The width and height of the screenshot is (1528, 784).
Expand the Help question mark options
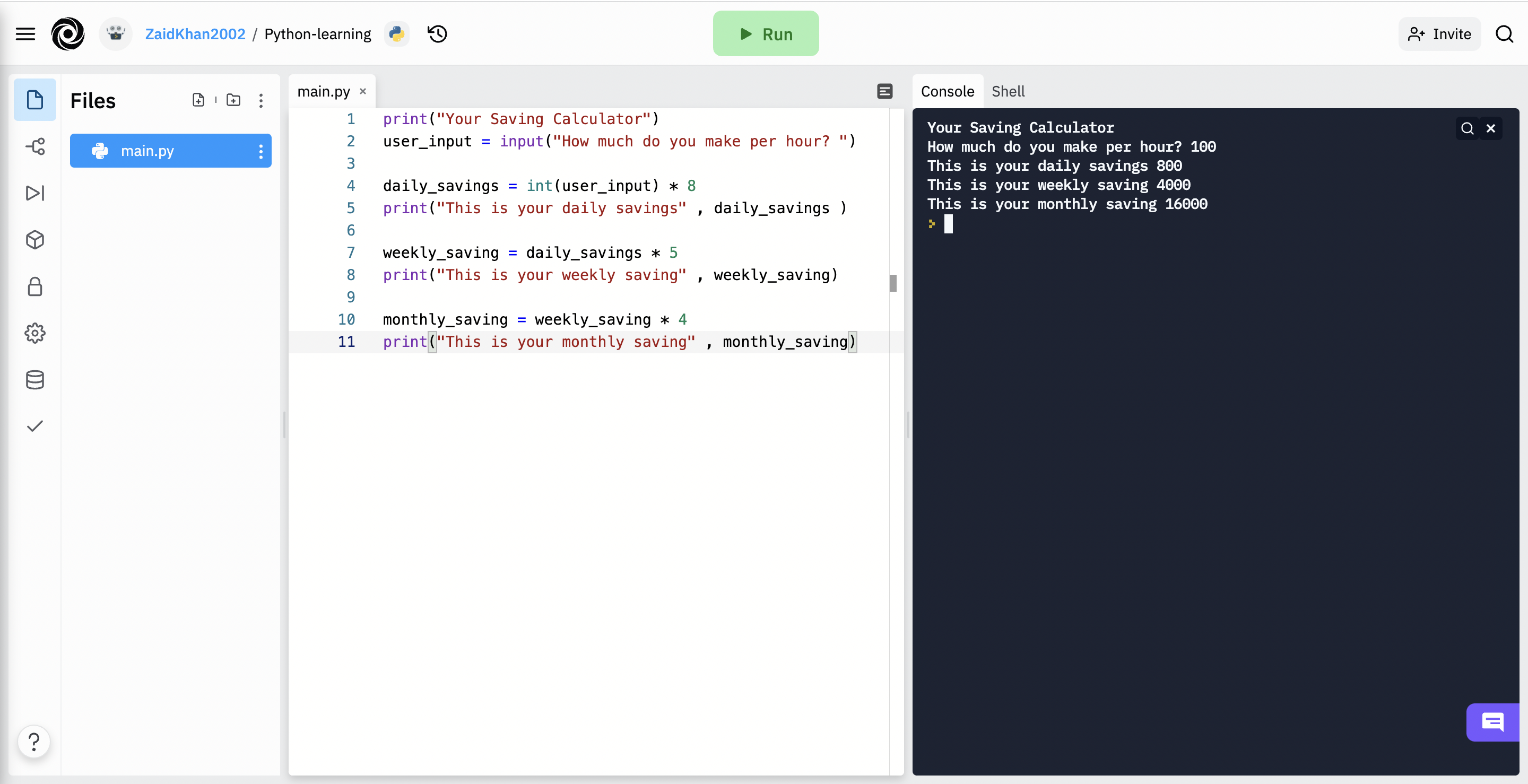pyautogui.click(x=34, y=742)
